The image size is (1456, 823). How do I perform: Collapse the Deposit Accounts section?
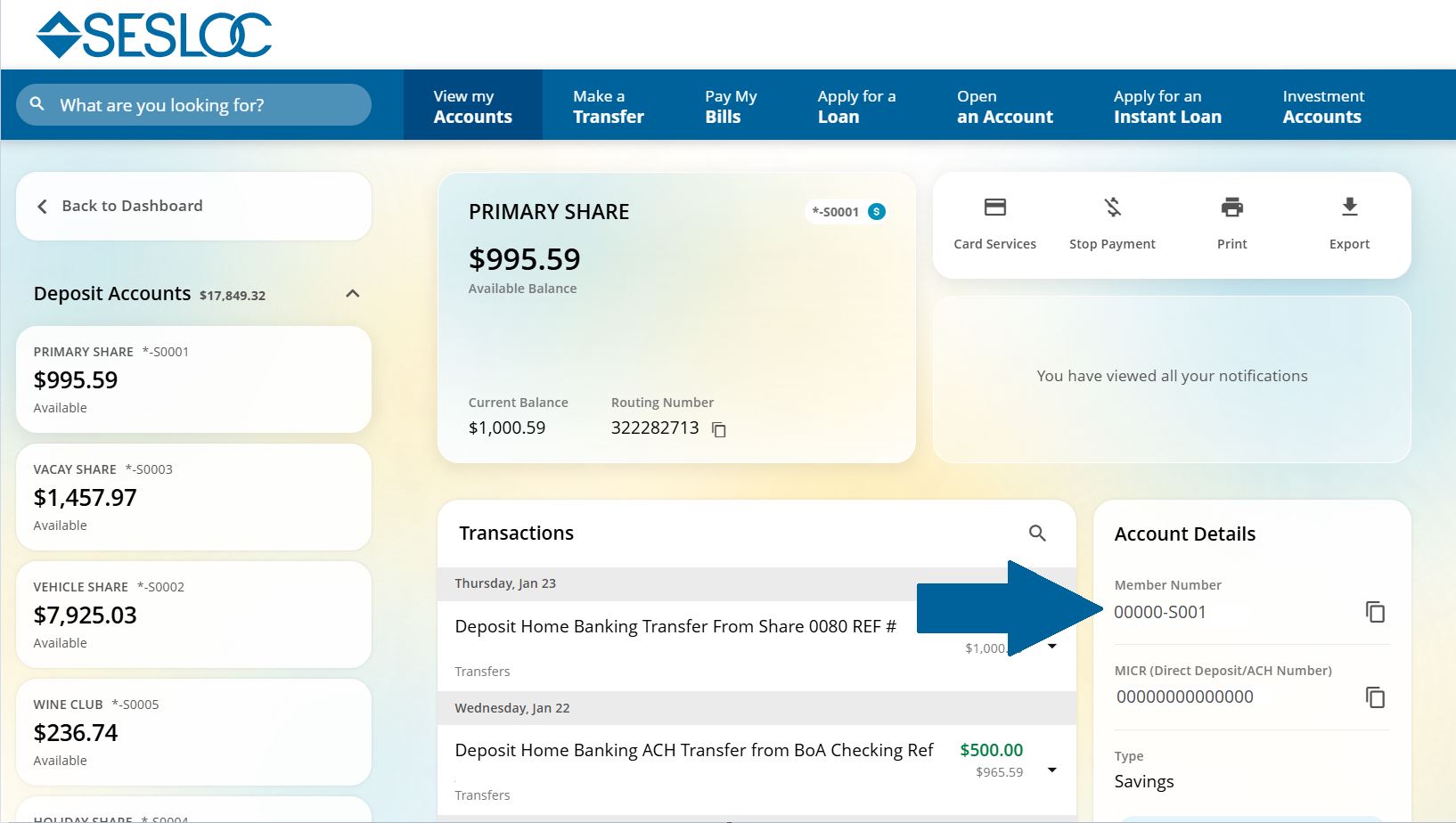(352, 293)
